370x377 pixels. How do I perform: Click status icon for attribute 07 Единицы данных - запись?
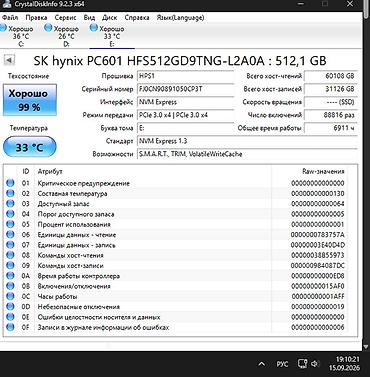point(10,245)
